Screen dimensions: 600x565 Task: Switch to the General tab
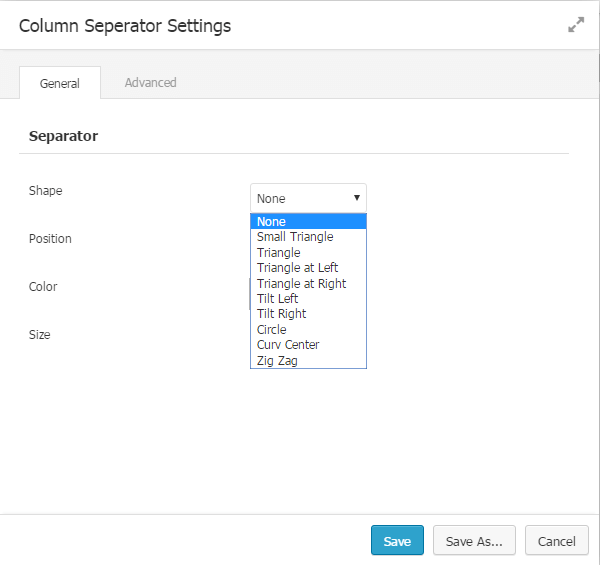[x=60, y=83]
